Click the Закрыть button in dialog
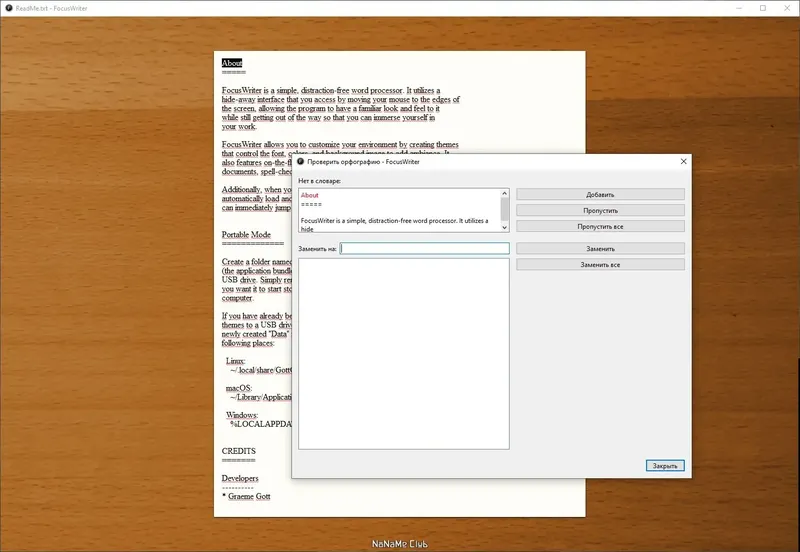 [x=665, y=465]
